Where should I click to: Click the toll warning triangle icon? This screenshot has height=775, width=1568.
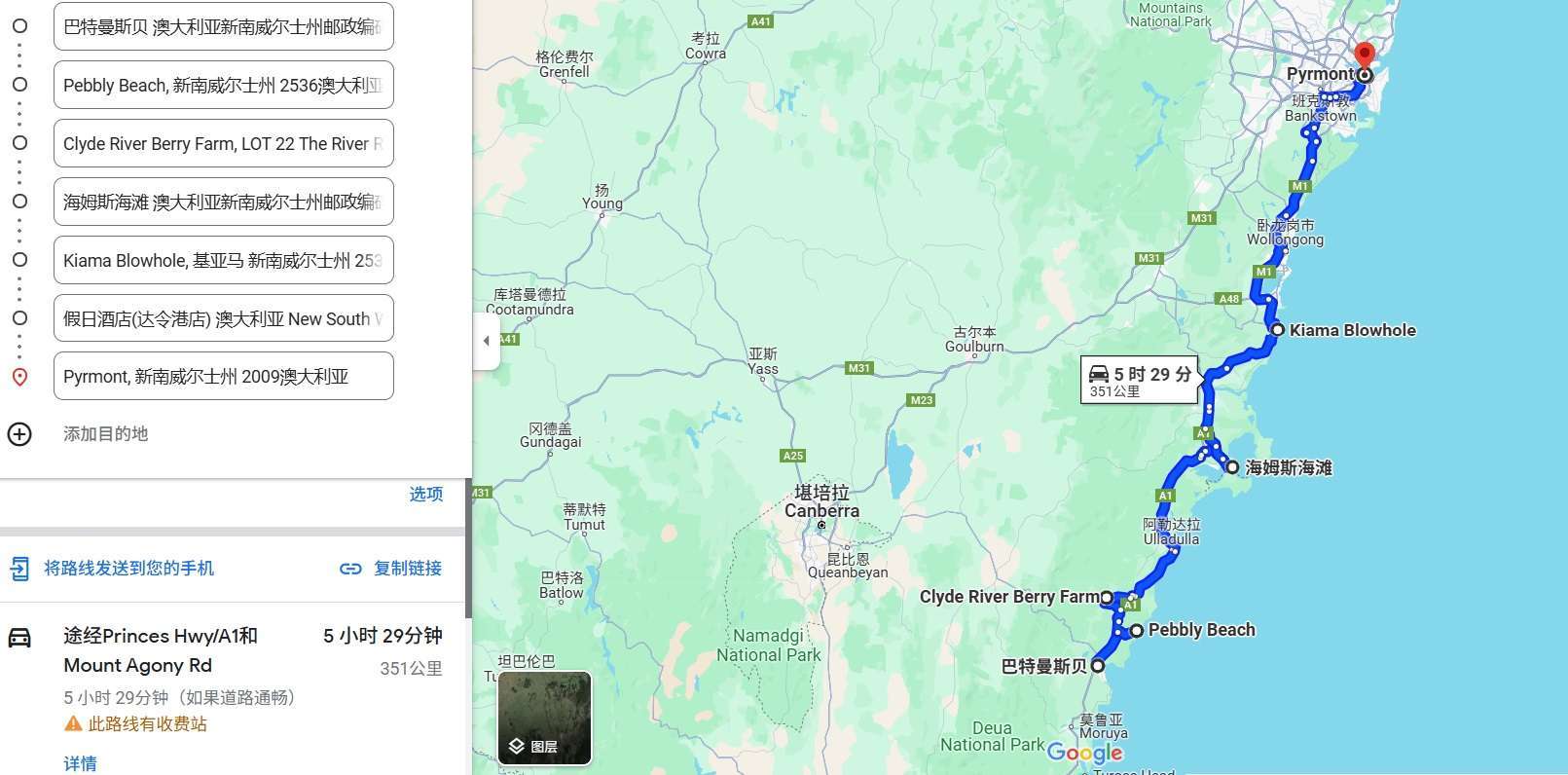(73, 723)
